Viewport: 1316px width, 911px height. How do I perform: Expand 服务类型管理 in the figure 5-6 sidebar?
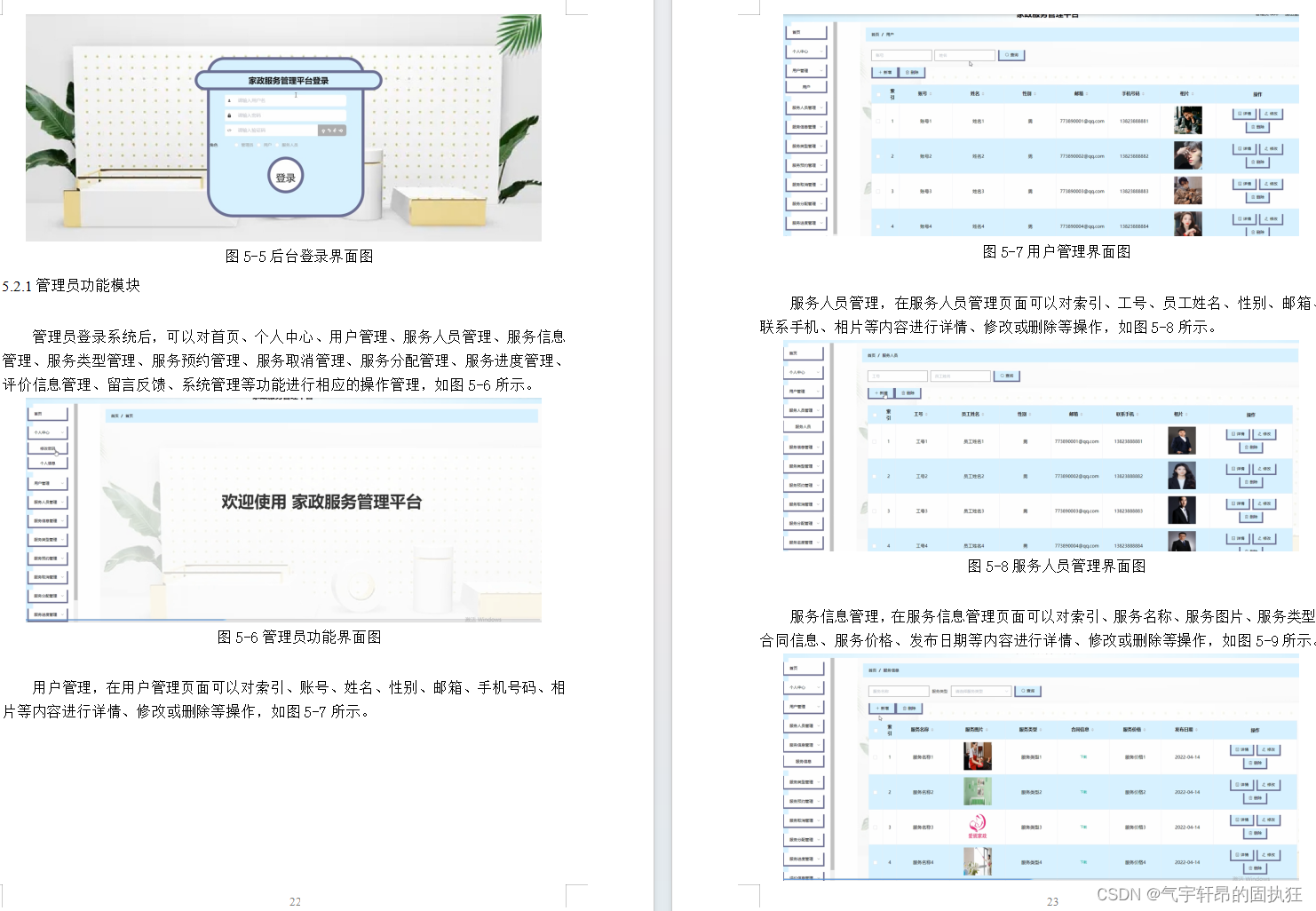point(48,540)
